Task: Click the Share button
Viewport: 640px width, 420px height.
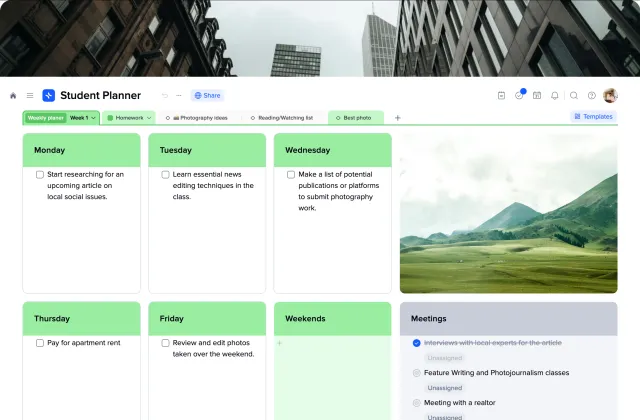Action: tap(207, 96)
